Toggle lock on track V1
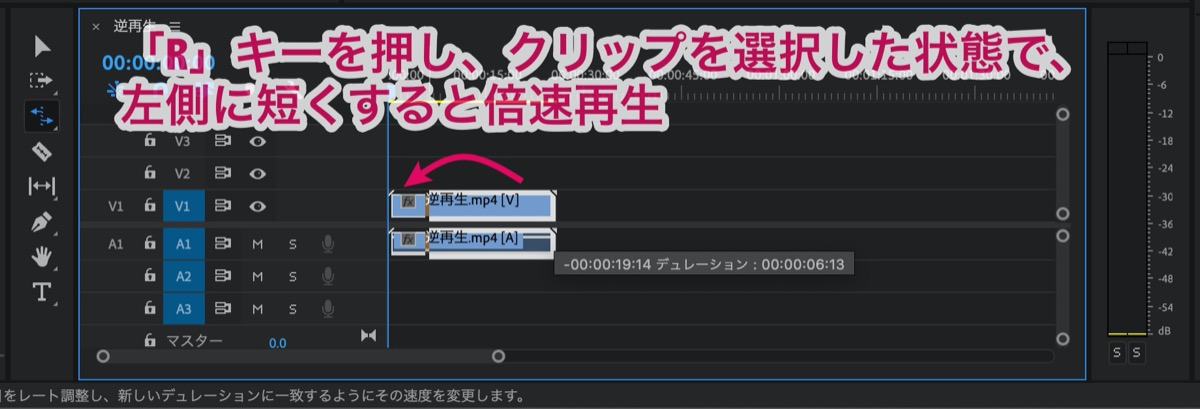The height and width of the screenshot is (409, 1200). 150,205
